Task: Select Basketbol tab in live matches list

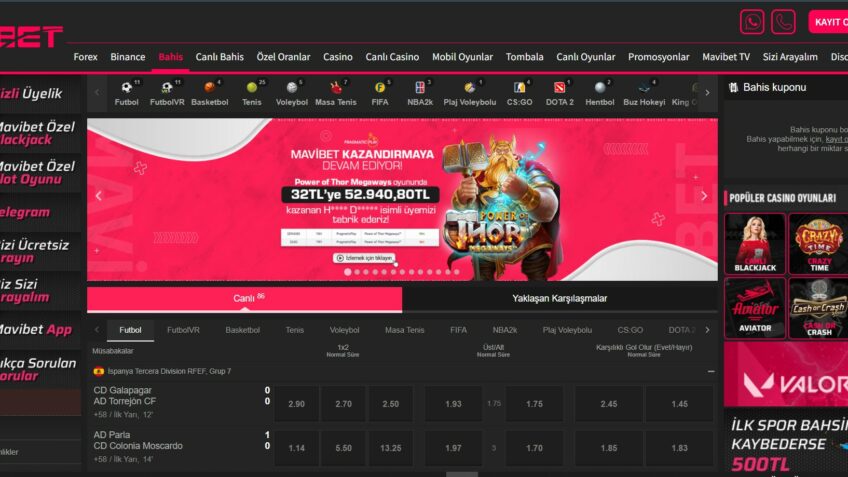Action: click(x=242, y=330)
